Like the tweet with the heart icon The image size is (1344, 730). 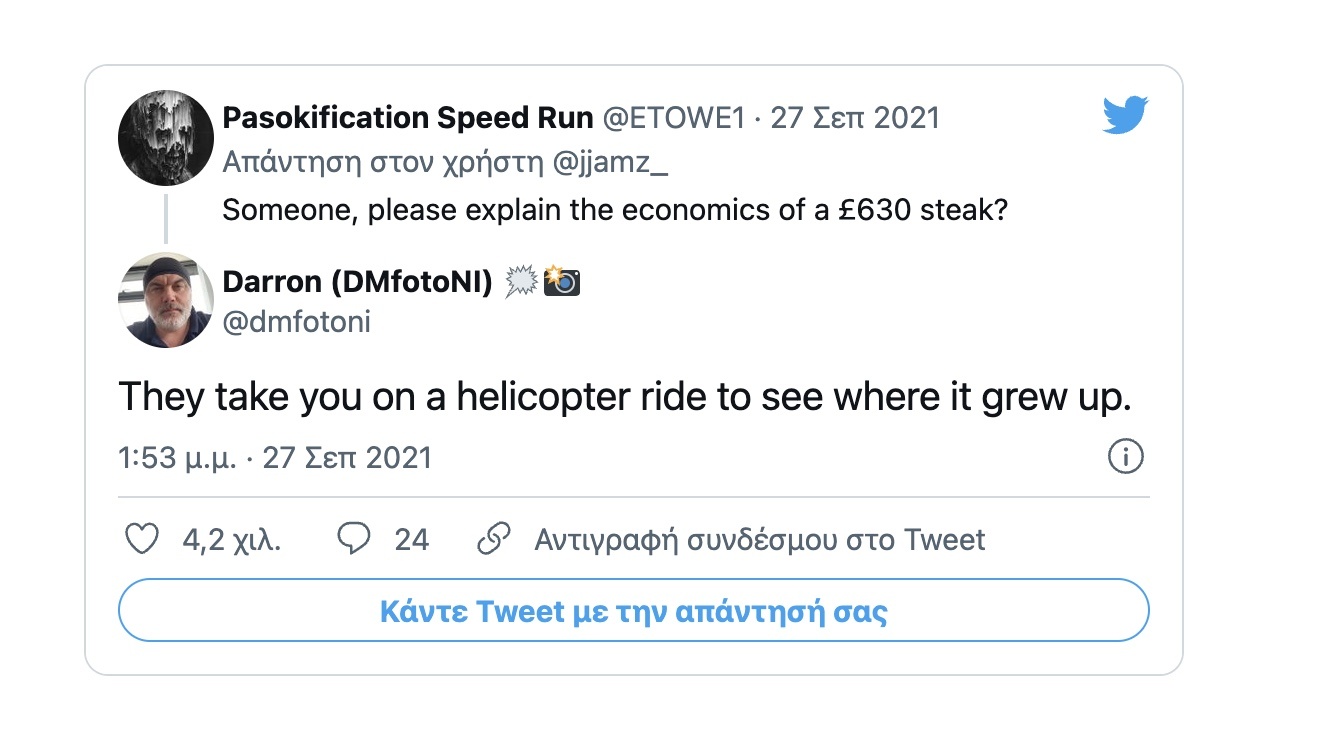142,540
